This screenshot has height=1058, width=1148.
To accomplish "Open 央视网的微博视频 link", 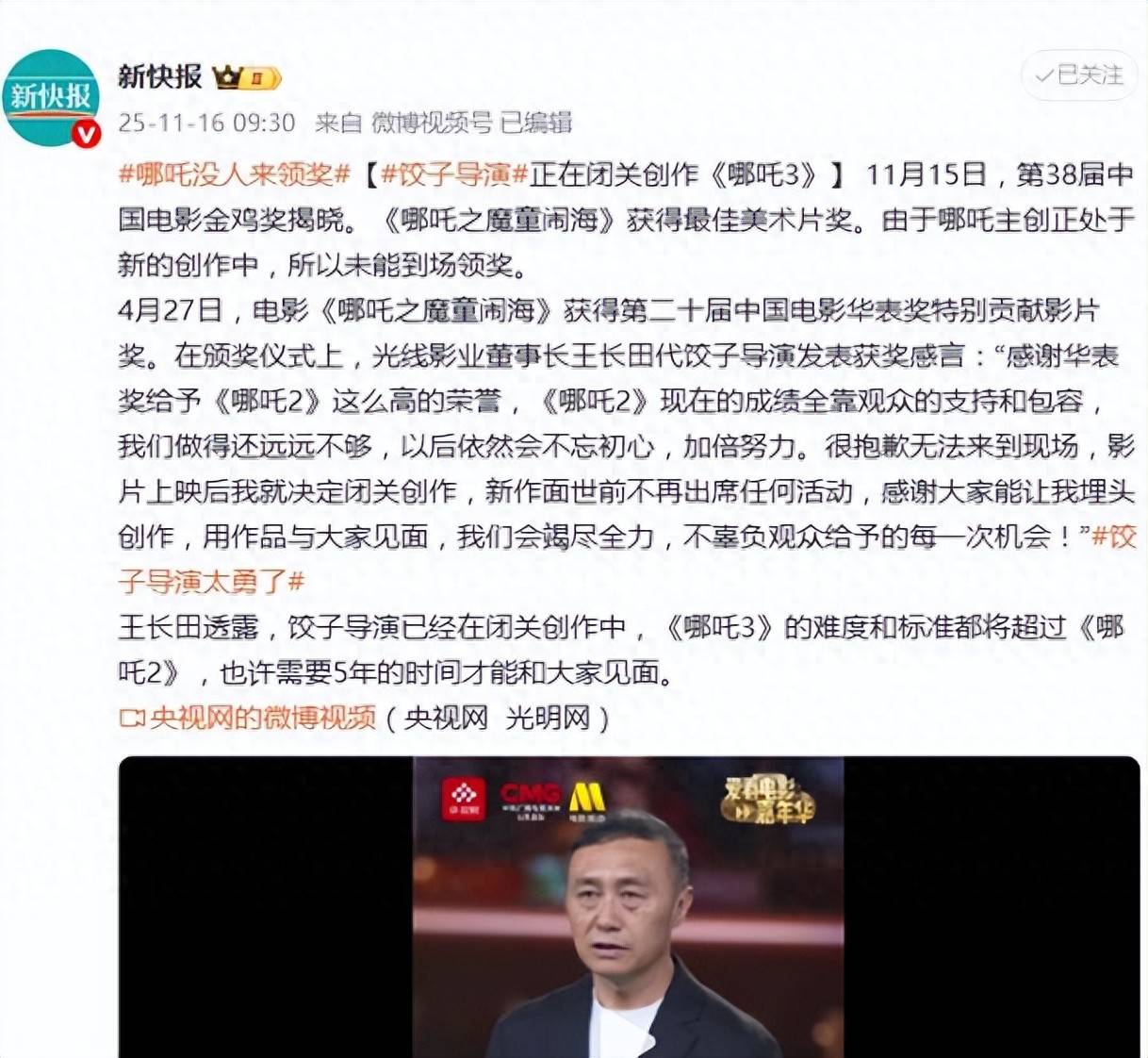I will click(263, 719).
